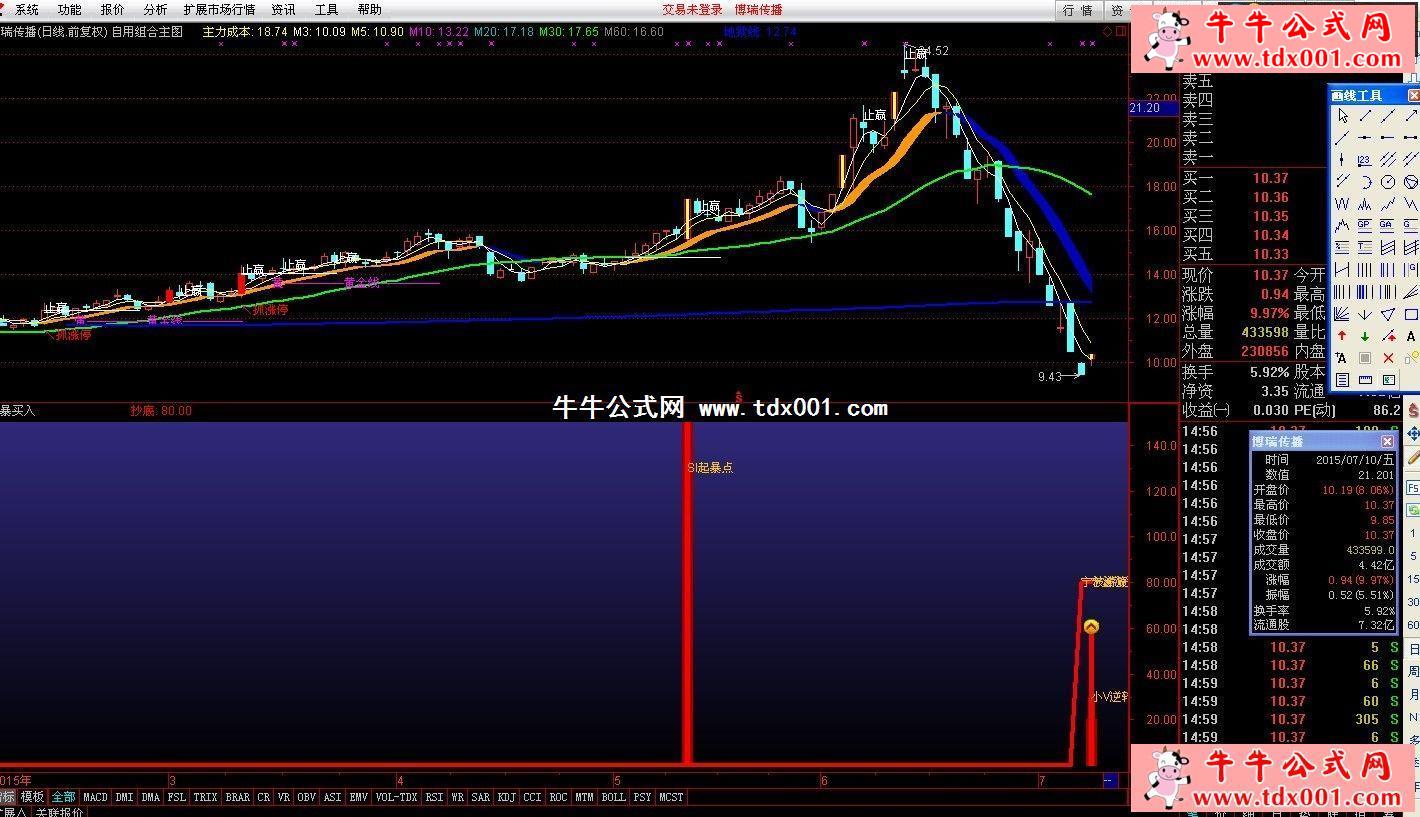Open the 资讯 menu
The width and height of the screenshot is (1420, 817).
pos(283,9)
